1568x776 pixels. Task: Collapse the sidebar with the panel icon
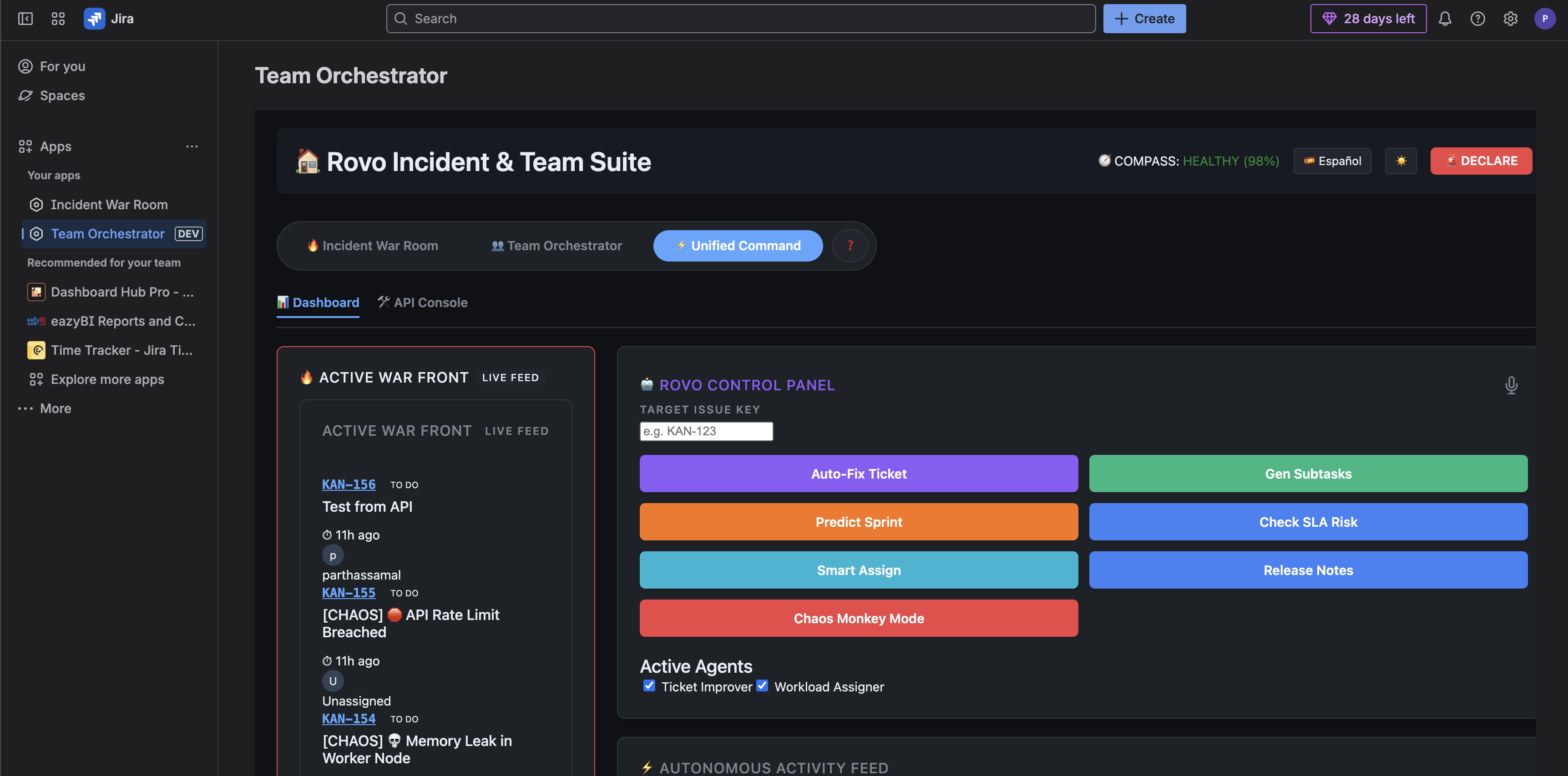coord(25,19)
